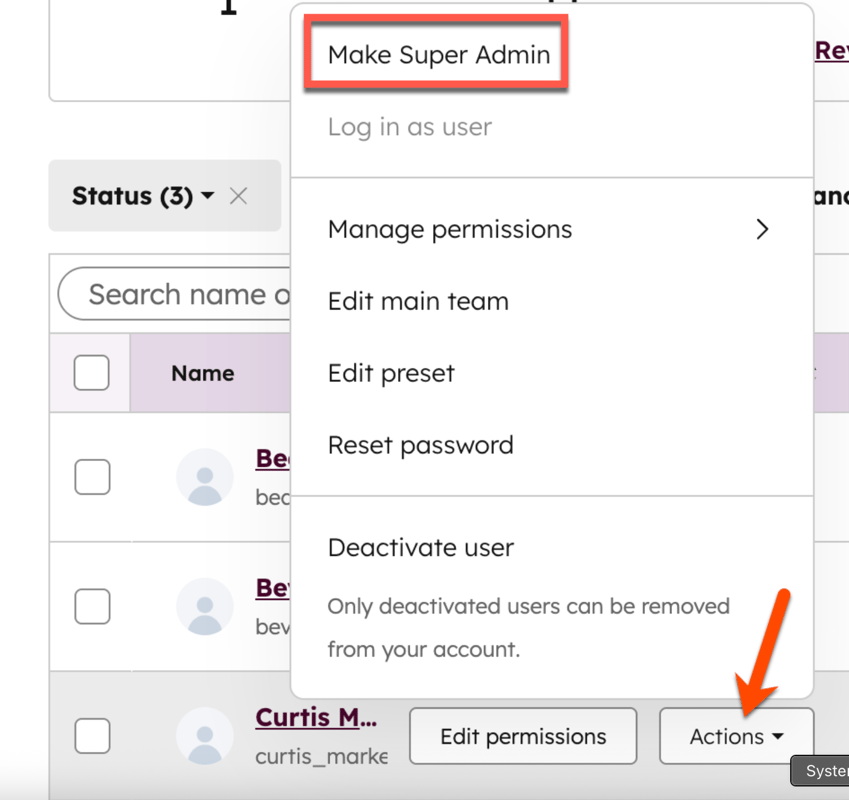Click the Search name input field
This screenshot has height=800, width=849.
click(x=175, y=294)
